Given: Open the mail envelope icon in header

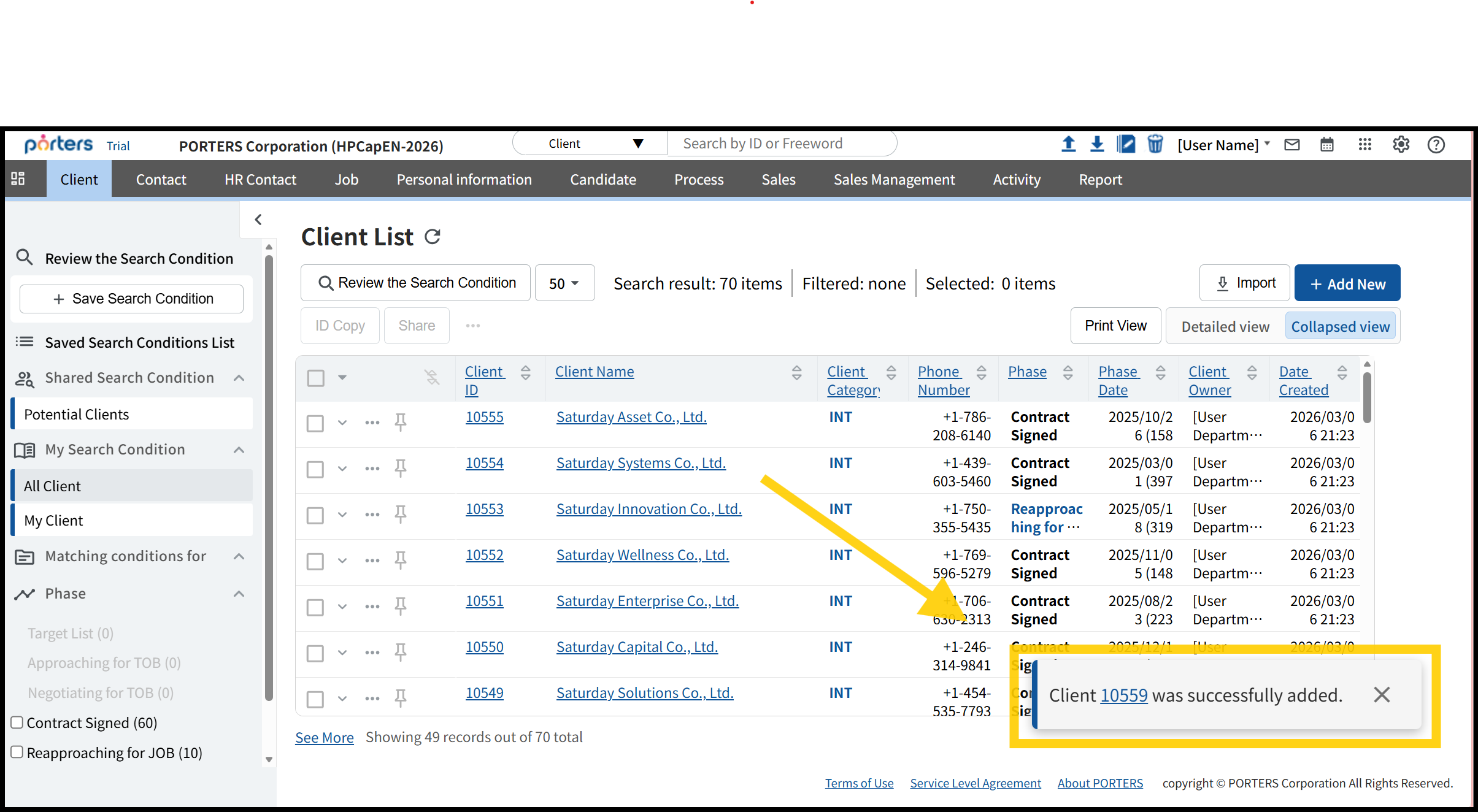Looking at the screenshot, I should pos(1292,145).
